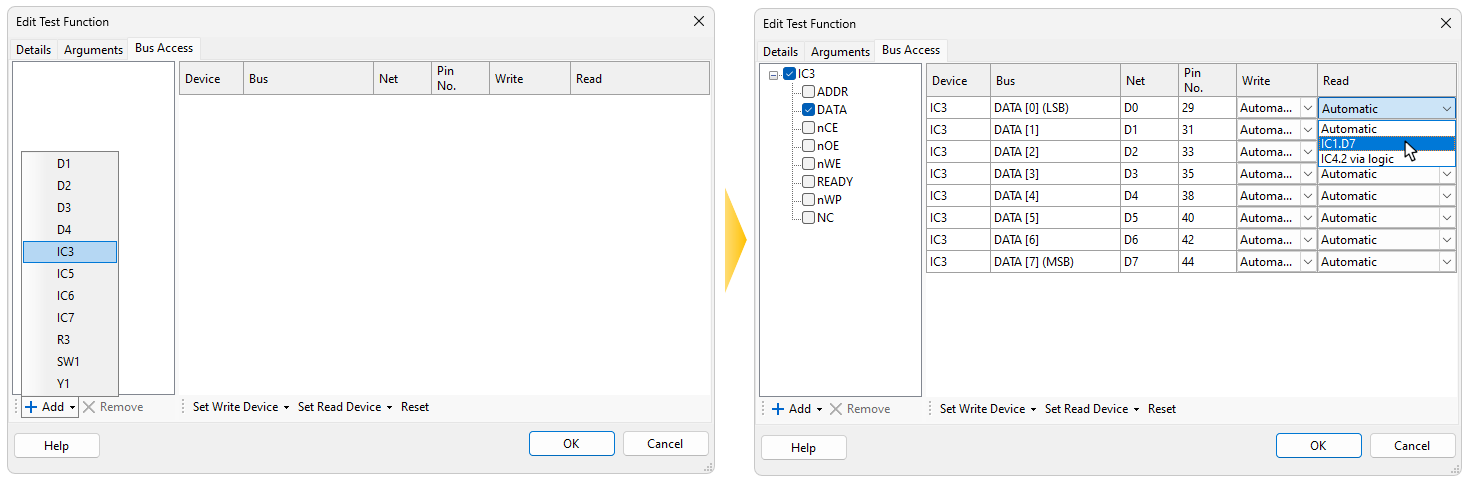The height and width of the screenshot is (480, 1469).
Task: Check the READY signal checkbox
Action: (x=809, y=182)
